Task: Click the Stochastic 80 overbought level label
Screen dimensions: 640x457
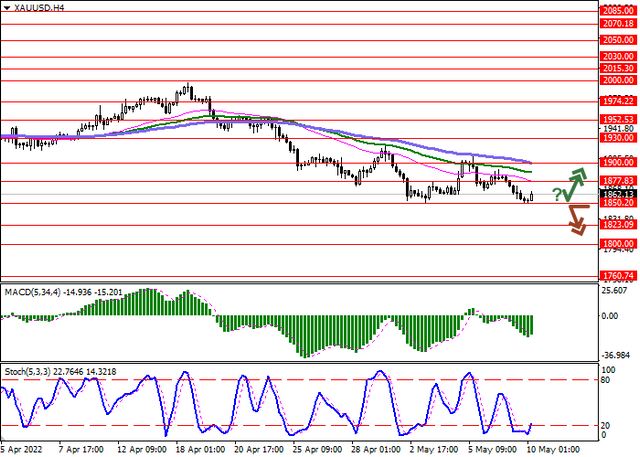Action: point(606,380)
